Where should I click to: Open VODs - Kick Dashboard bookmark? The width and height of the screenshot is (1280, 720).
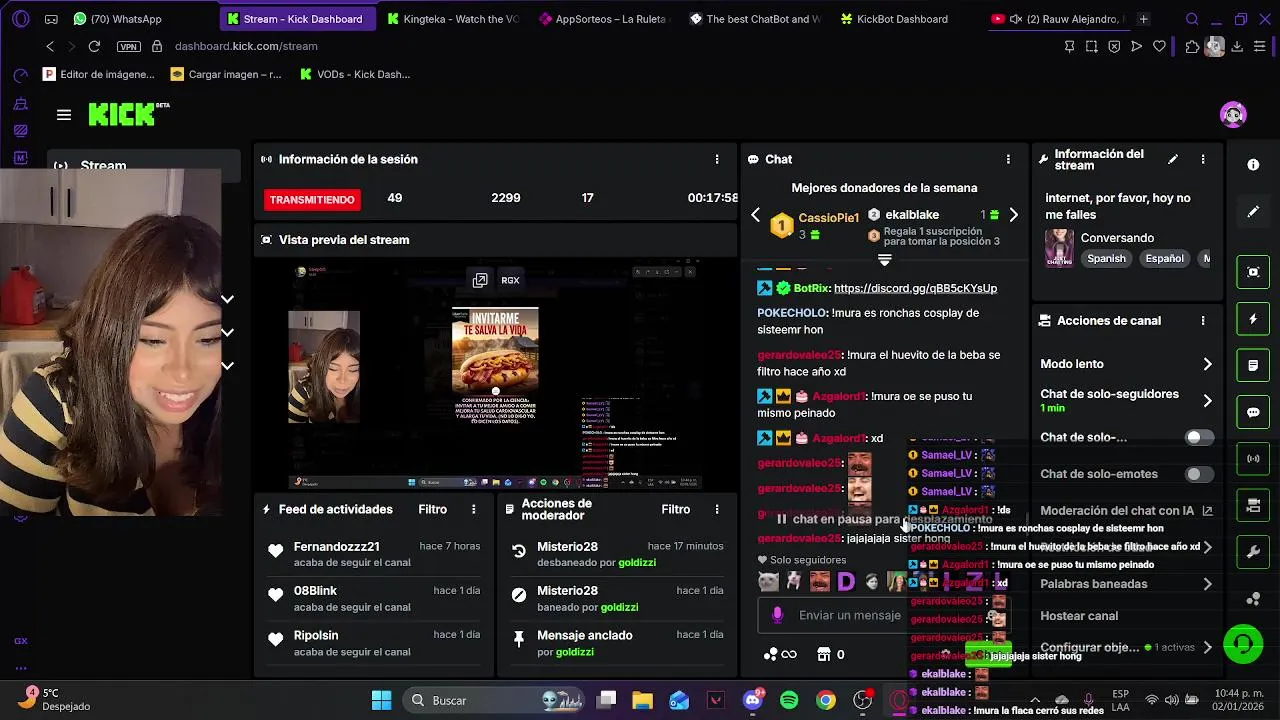355,74
